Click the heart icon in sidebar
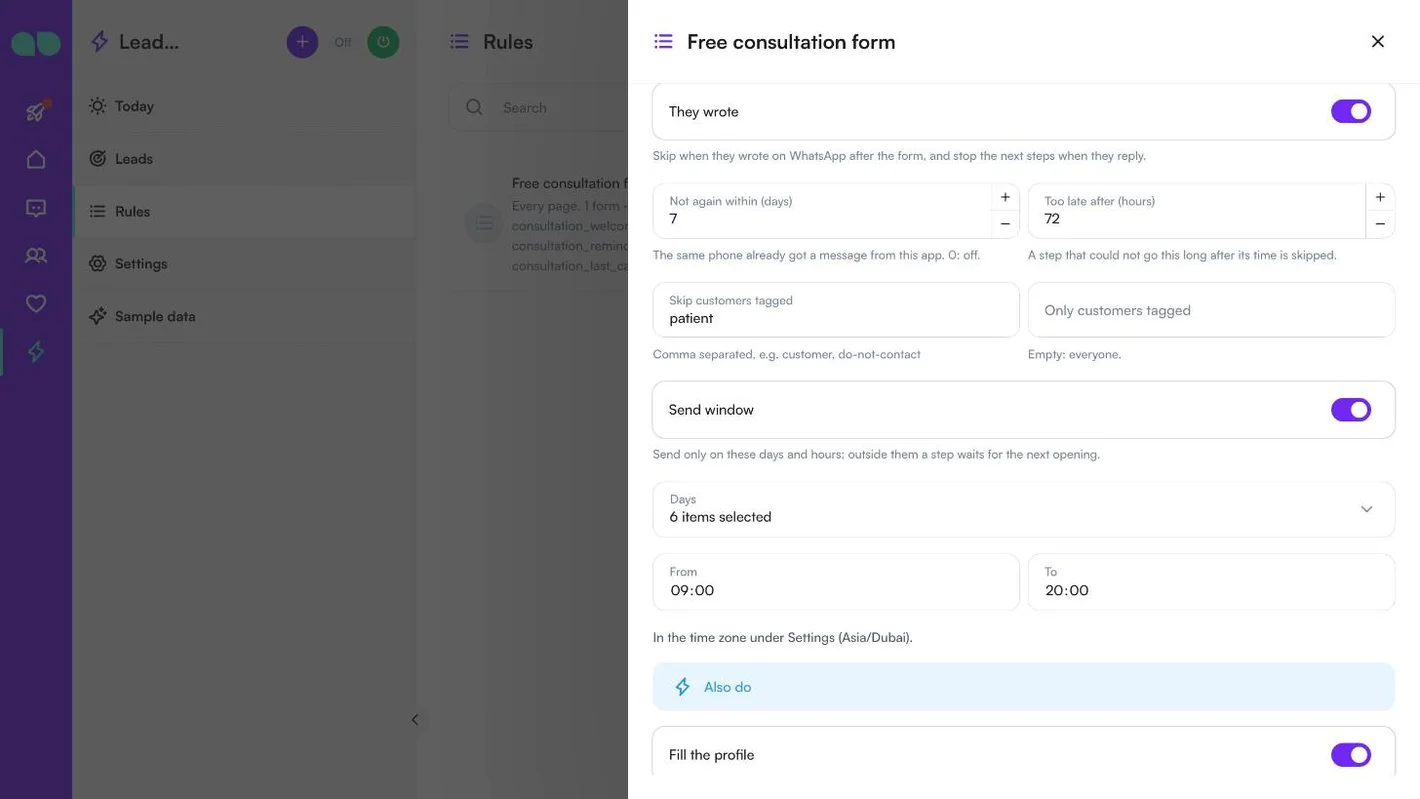This screenshot has height=799, width=1420. [x=36, y=303]
